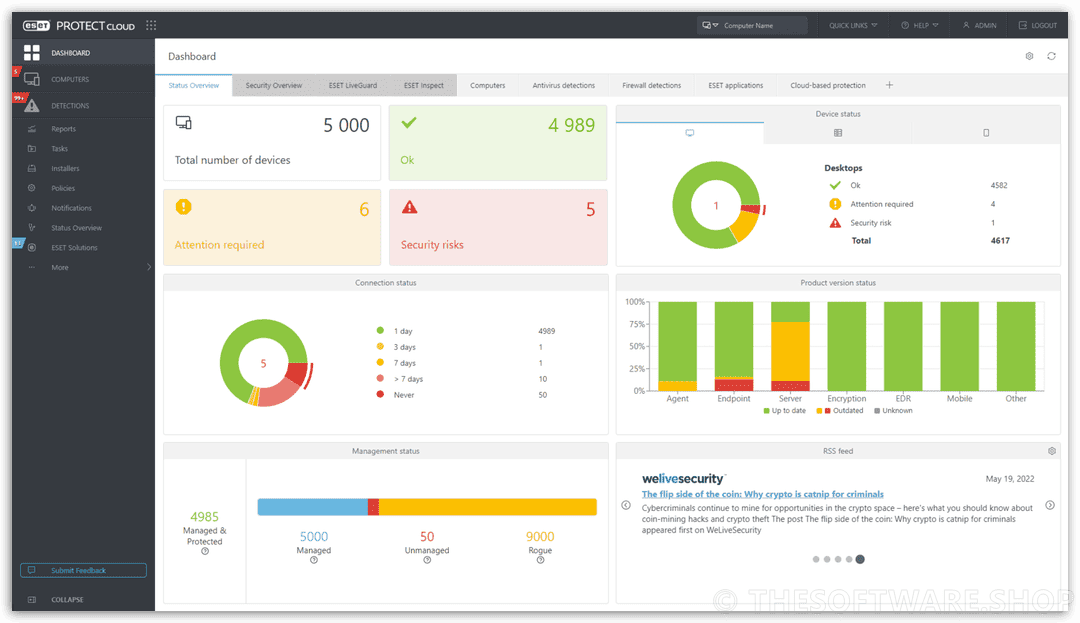Screen dimensions: 1080x623
Task: Open the Quick Links dropdown
Action: (853, 25)
